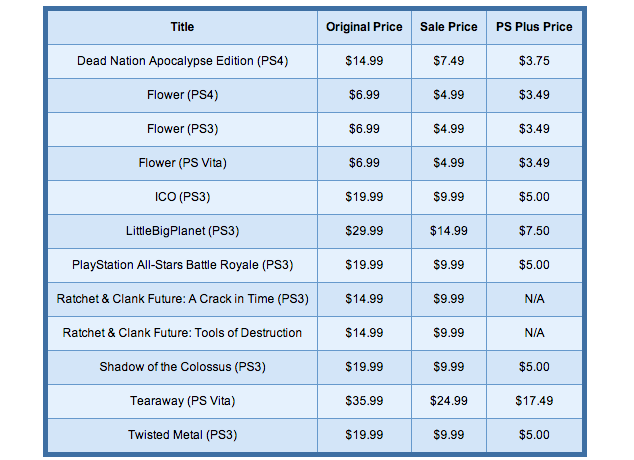Select the $7.49 sale price for Dead Nation
The width and height of the screenshot is (634, 460).
point(449,61)
